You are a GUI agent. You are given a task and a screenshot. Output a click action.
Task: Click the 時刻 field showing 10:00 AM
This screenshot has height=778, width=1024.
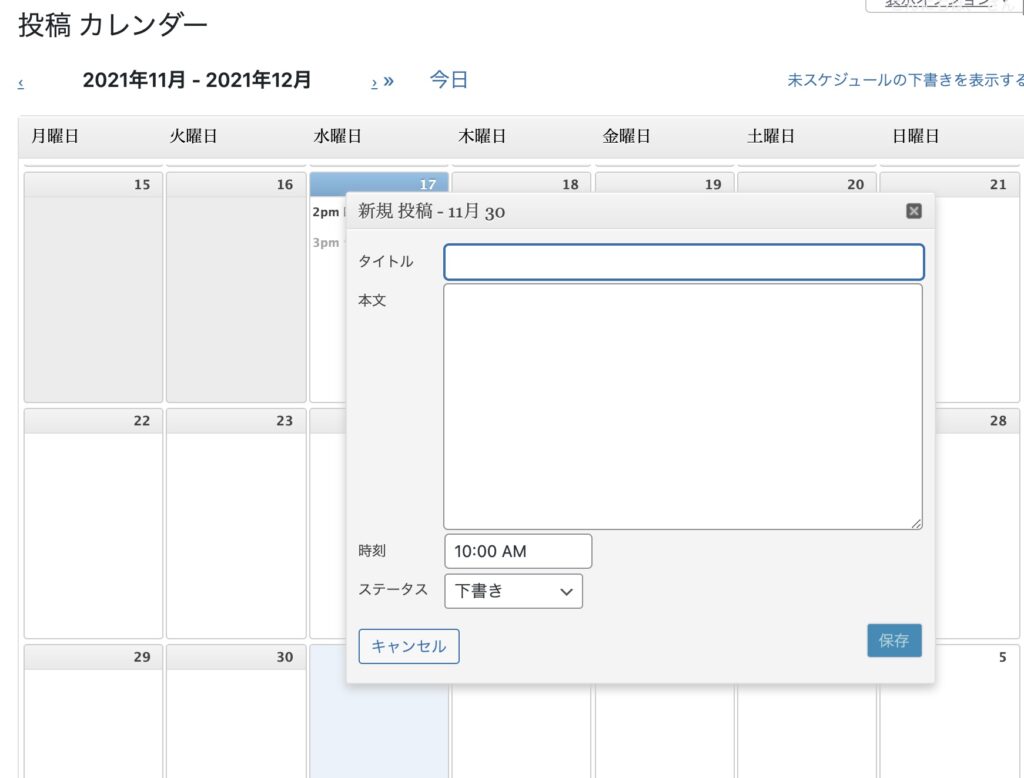(518, 551)
